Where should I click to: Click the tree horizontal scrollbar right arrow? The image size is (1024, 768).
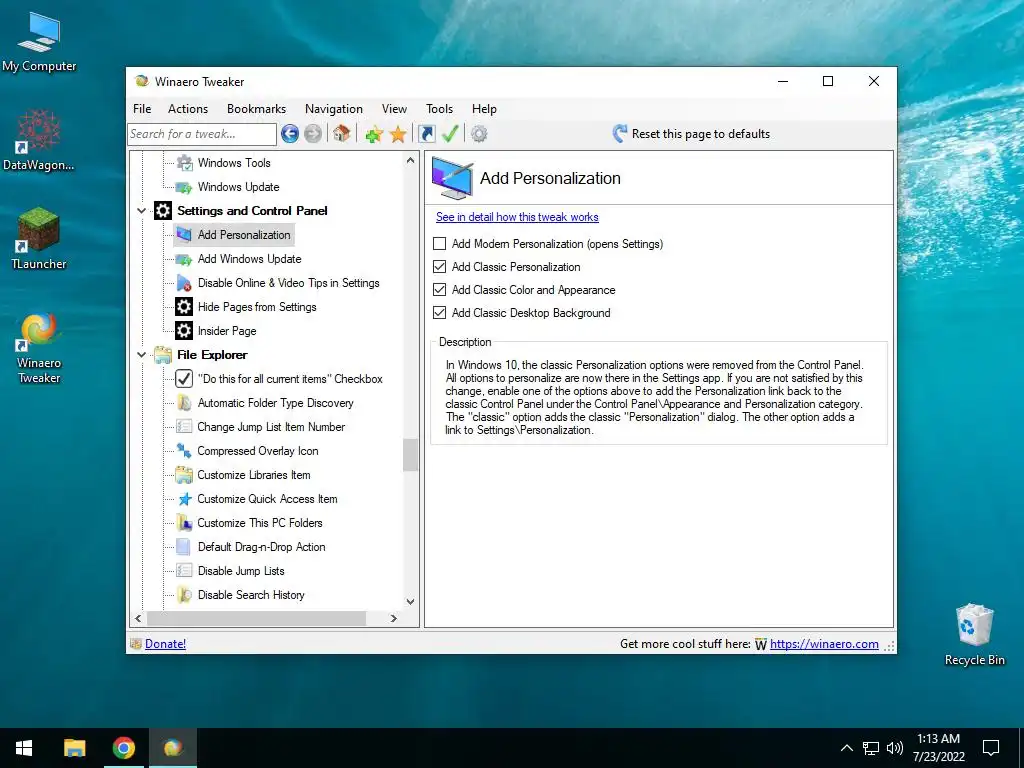tap(394, 618)
